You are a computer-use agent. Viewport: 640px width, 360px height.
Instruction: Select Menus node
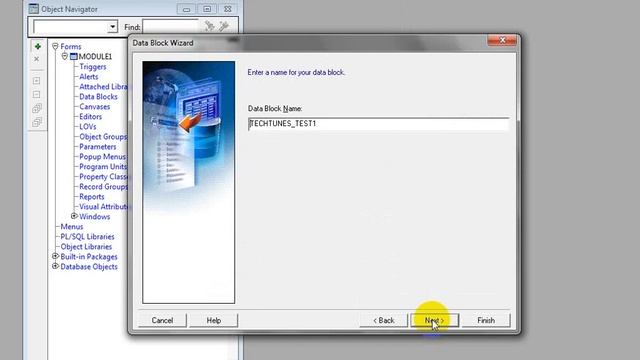click(x=71, y=227)
